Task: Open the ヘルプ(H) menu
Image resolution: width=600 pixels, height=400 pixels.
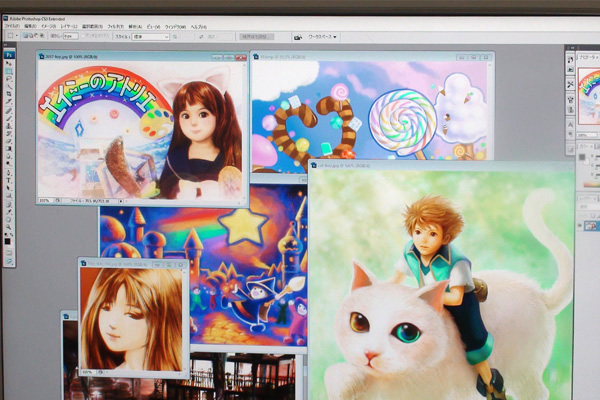Action: pos(199,27)
